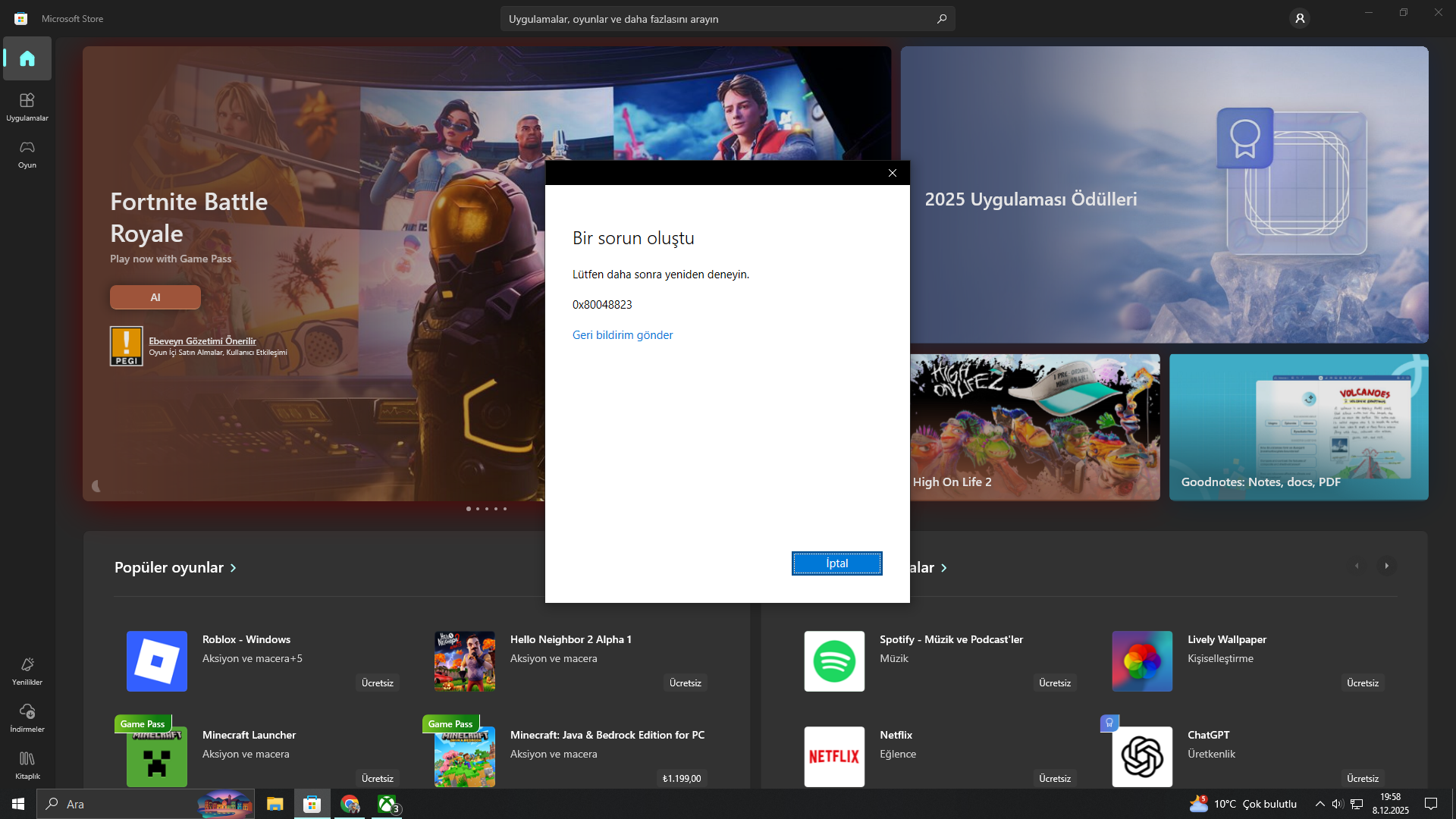
Task: Open the network icon in the system tray
Action: pyautogui.click(x=1357, y=804)
